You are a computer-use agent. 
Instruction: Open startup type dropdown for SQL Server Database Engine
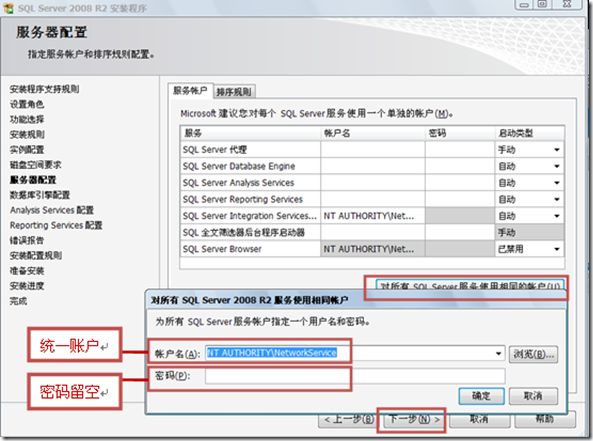coord(557,166)
